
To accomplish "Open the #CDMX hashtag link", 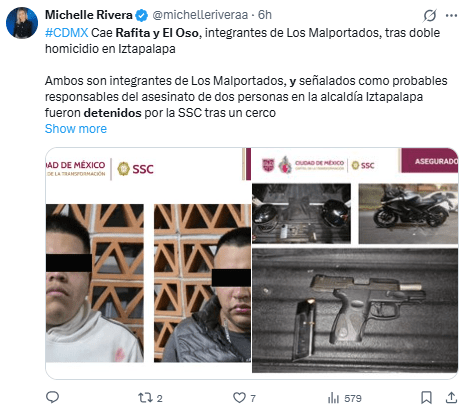I will [x=66, y=33].
